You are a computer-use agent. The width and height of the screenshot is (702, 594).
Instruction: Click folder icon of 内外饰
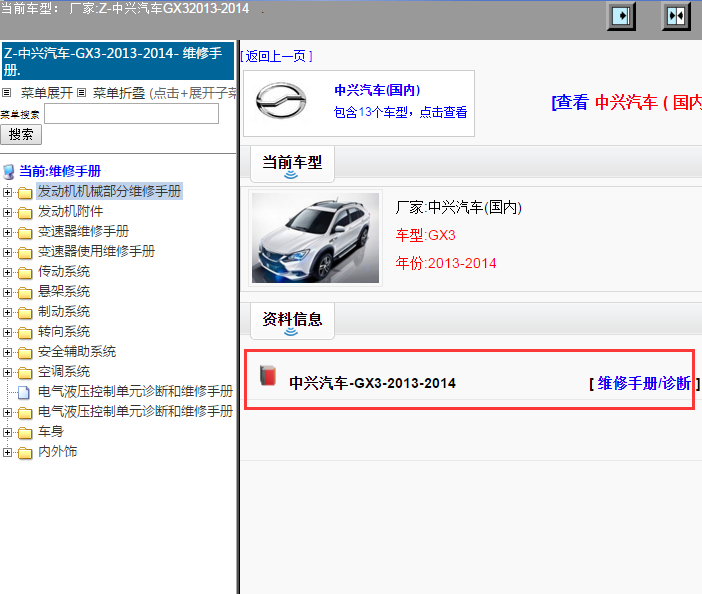25,453
